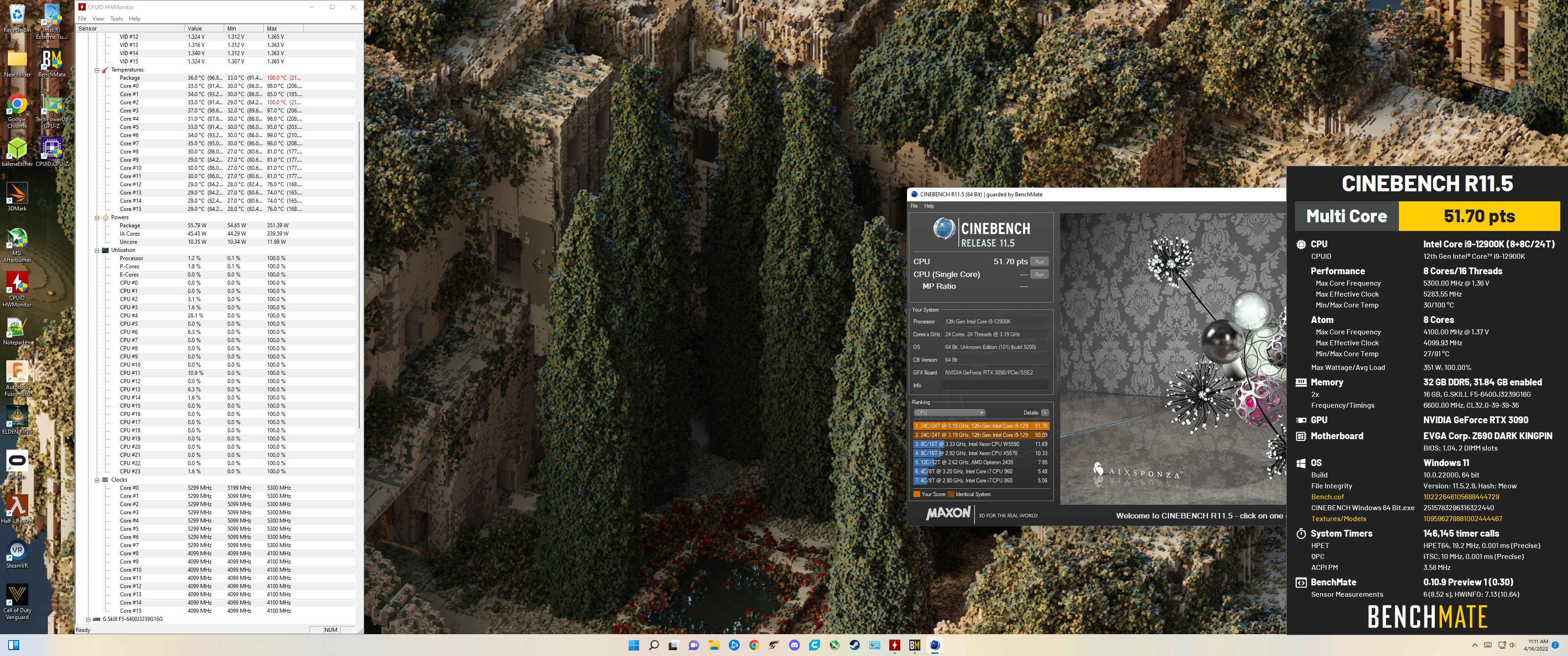Run the CPU benchmark test
Image resolution: width=1568 pixels, height=656 pixels.
pos(1040,262)
